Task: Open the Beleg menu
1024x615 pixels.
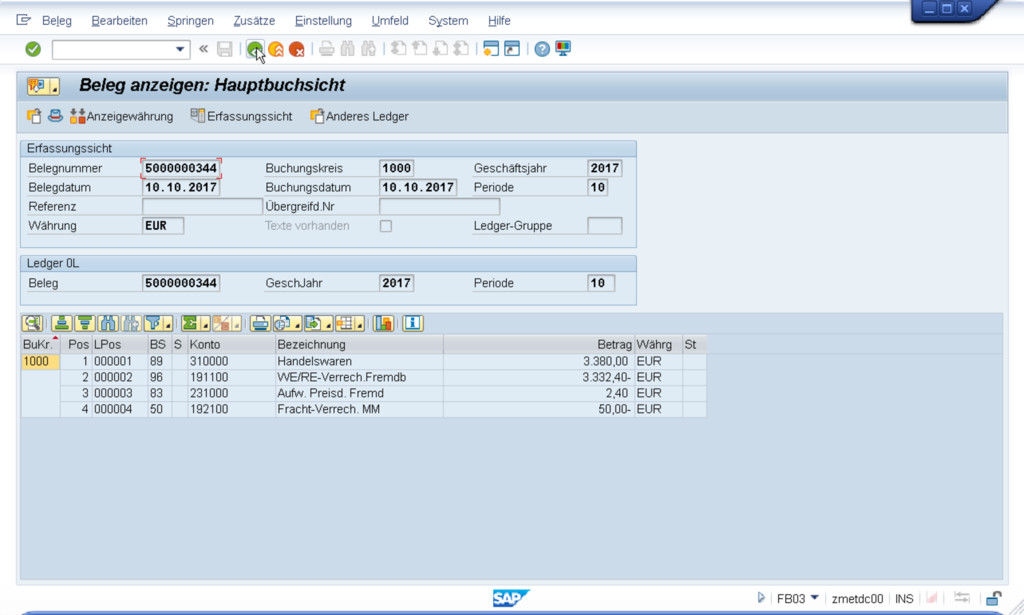Action: pos(57,21)
